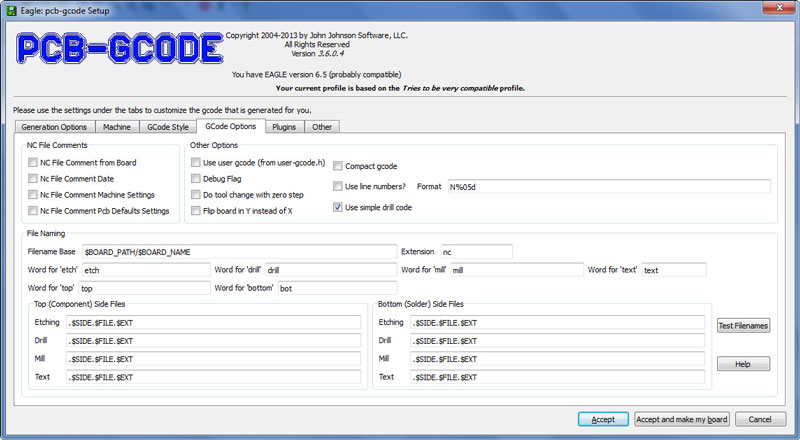Click the Word for 'etch' field
This screenshot has width=800, height=440.
click(x=146, y=270)
